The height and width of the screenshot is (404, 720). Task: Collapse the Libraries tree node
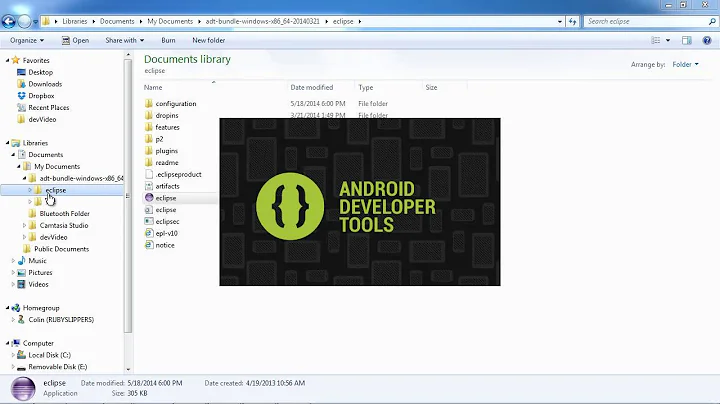[x=7, y=143]
